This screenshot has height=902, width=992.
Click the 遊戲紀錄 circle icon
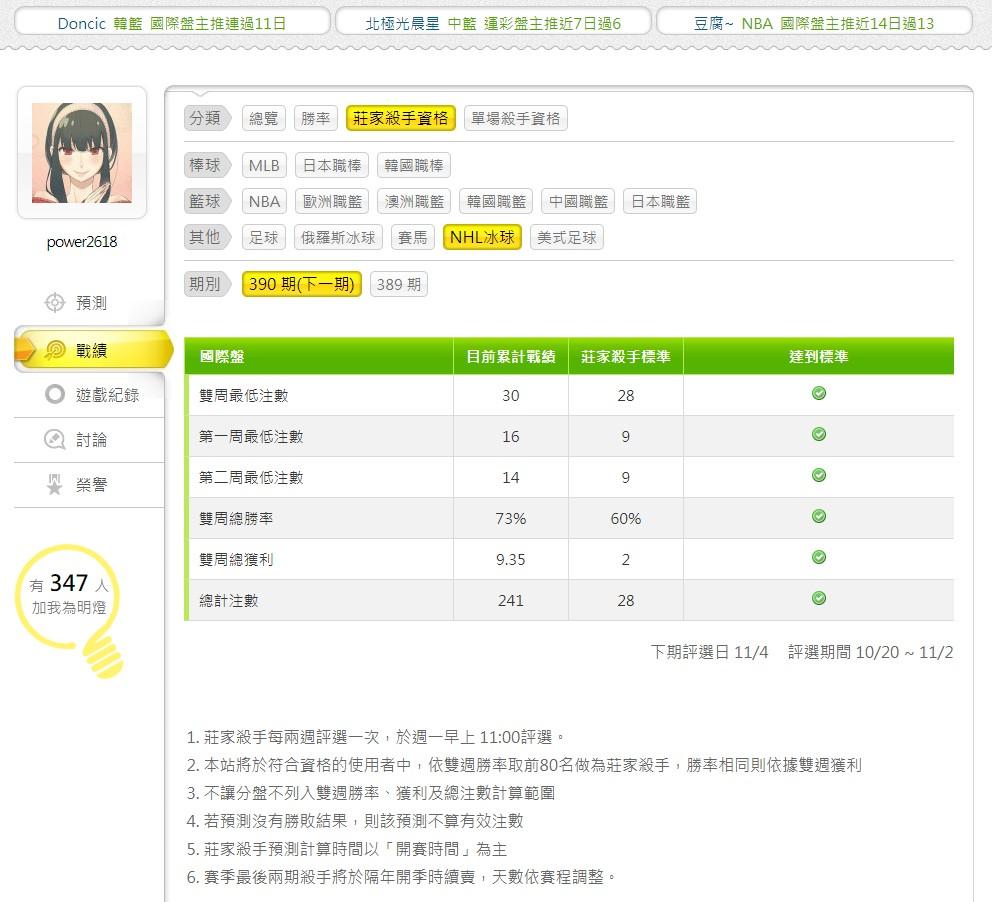[55, 395]
